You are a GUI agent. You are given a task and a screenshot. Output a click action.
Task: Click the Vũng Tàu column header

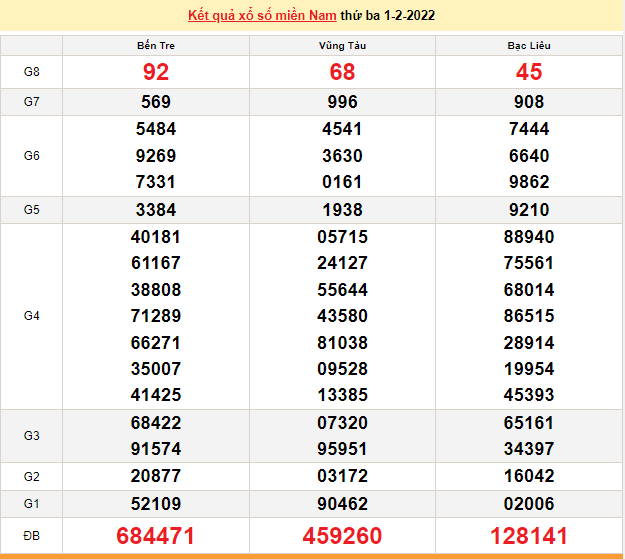342,46
